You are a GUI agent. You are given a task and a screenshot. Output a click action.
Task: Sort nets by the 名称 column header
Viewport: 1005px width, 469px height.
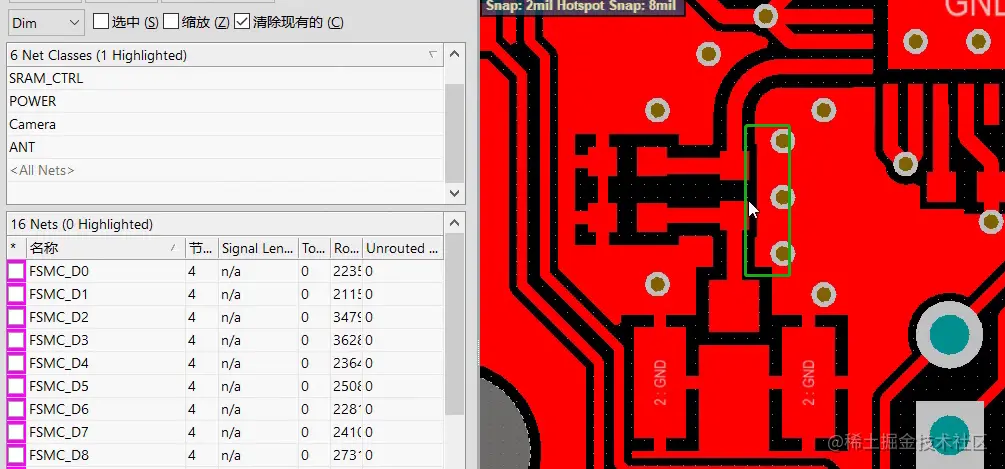(105, 248)
